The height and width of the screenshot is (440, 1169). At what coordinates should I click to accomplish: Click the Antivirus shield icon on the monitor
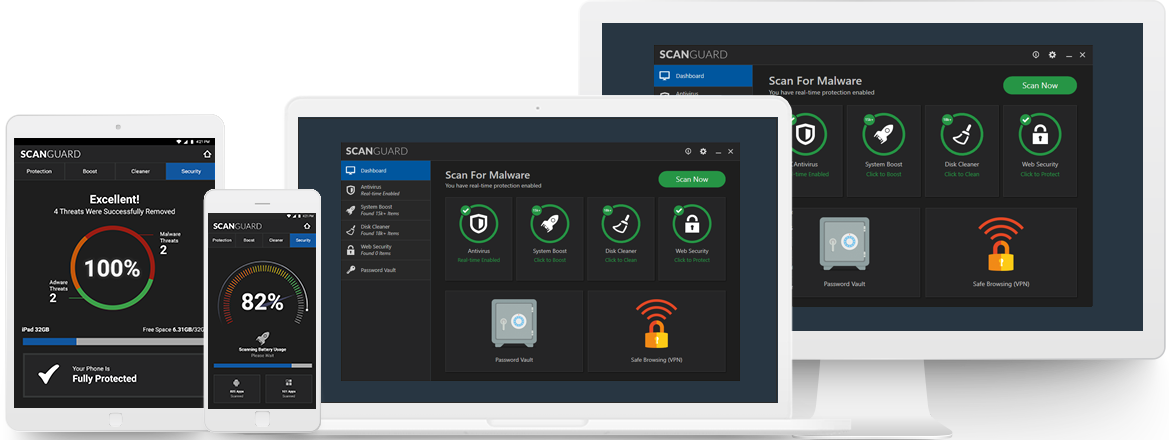(x=804, y=134)
